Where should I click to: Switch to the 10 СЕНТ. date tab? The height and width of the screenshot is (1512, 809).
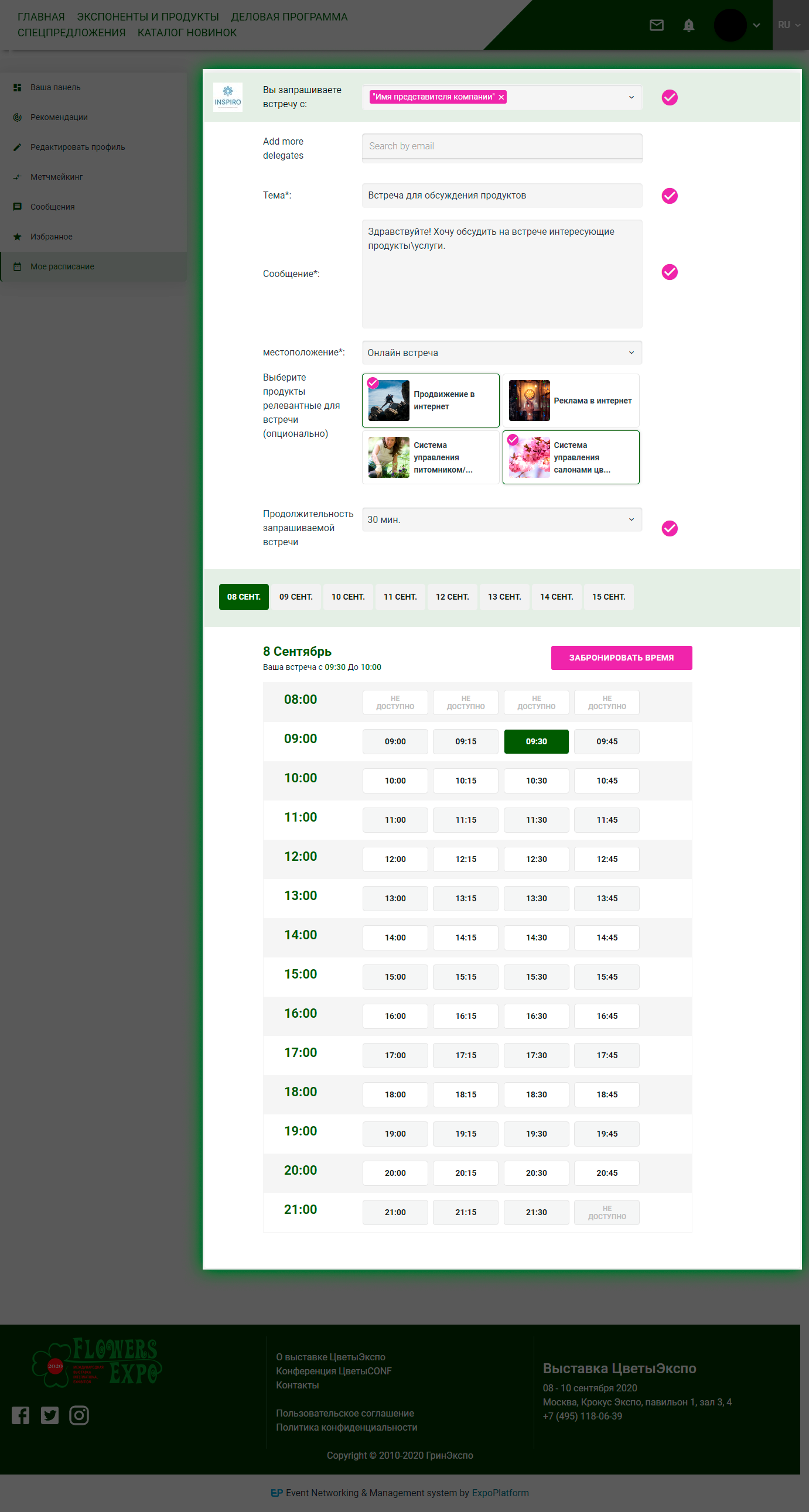click(348, 597)
